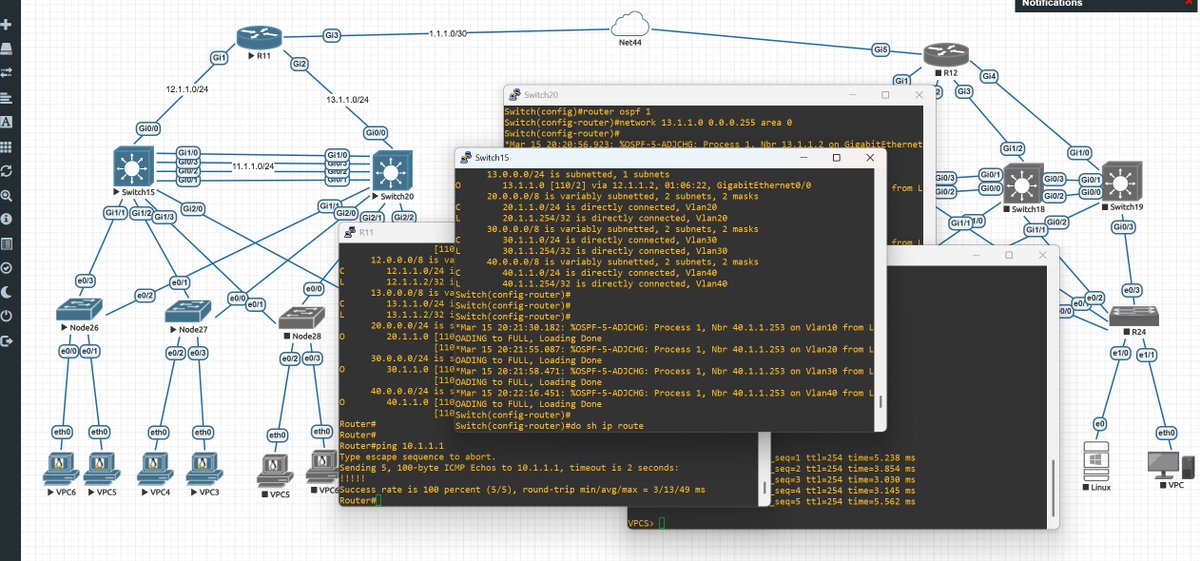This screenshot has width=1200, height=561.
Task: Close the Switch20 terminal window
Action: click(x=919, y=94)
